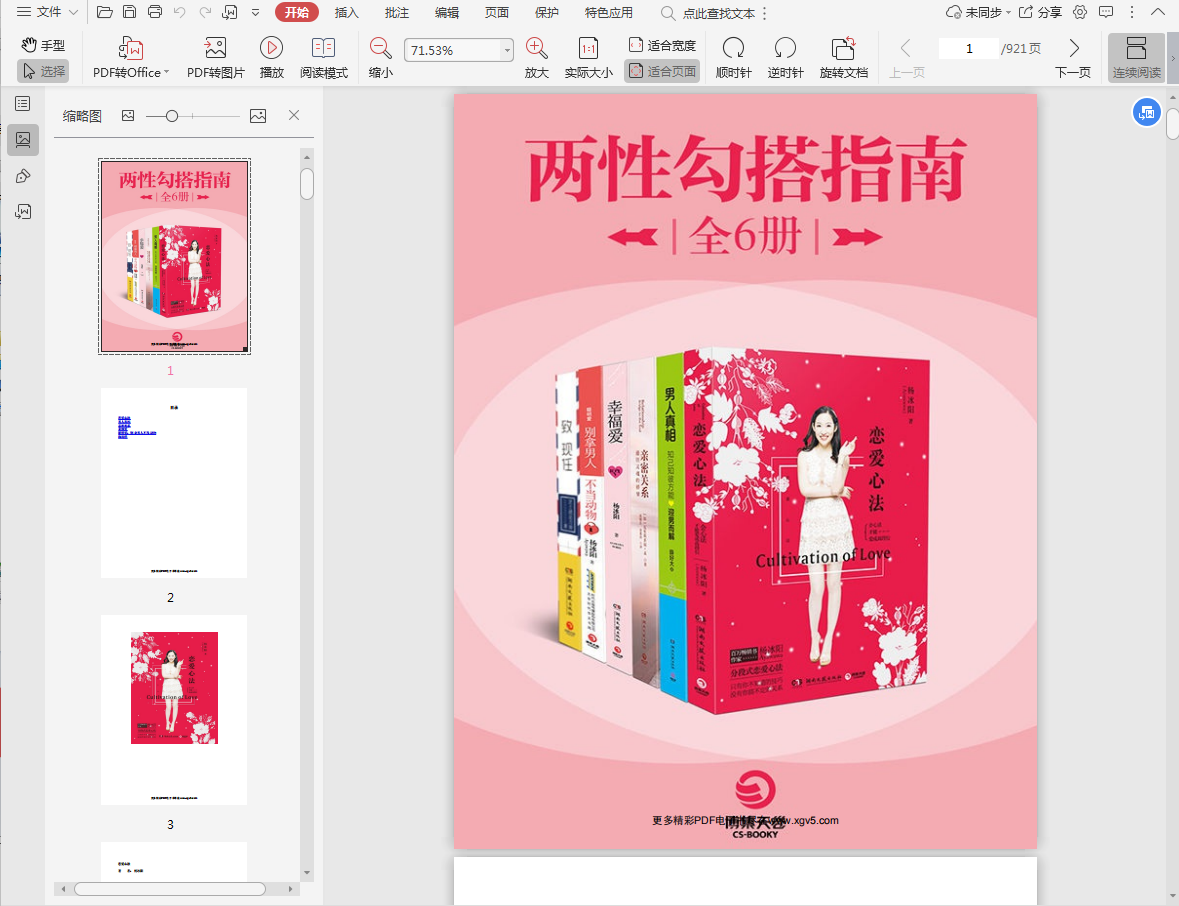The width and height of the screenshot is (1179, 906).
Task: Toggle 连续阅读 continuous reading mode
Action: point(1136,58)
